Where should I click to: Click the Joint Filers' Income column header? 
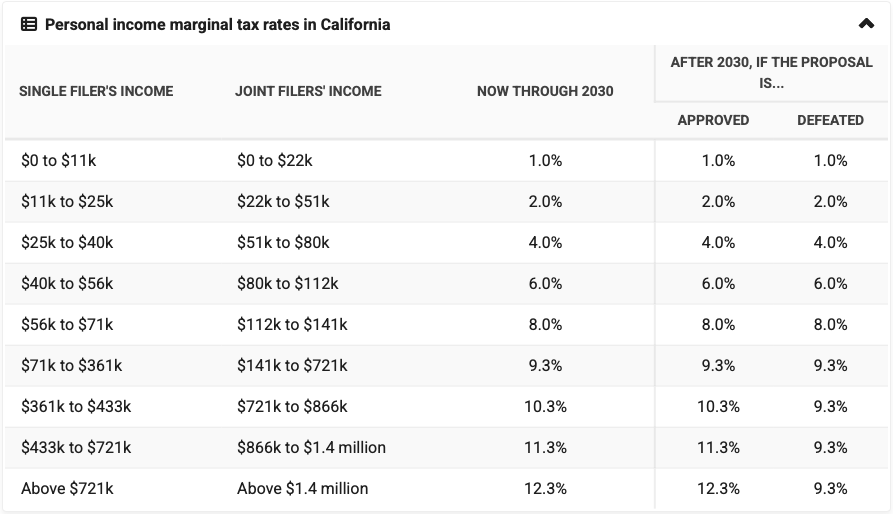(x=308, y=91)
